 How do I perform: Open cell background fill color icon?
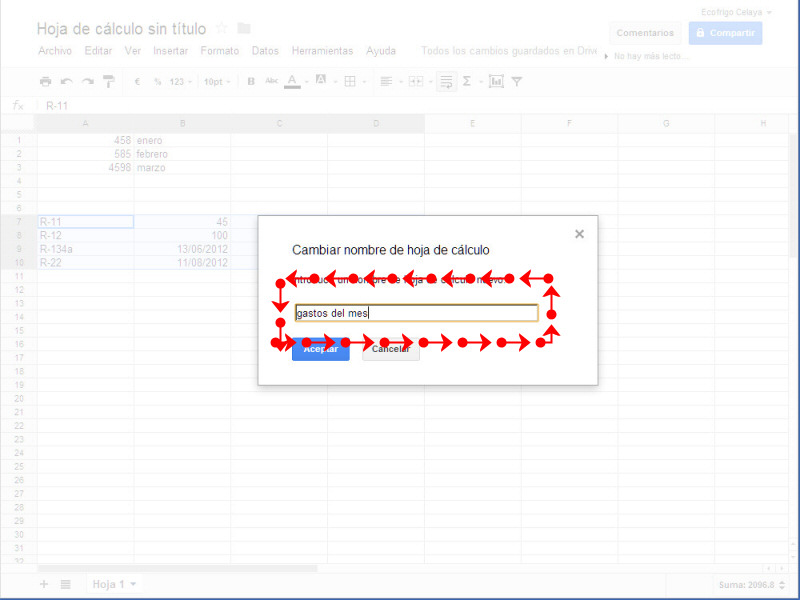click(x=321, y=80)
